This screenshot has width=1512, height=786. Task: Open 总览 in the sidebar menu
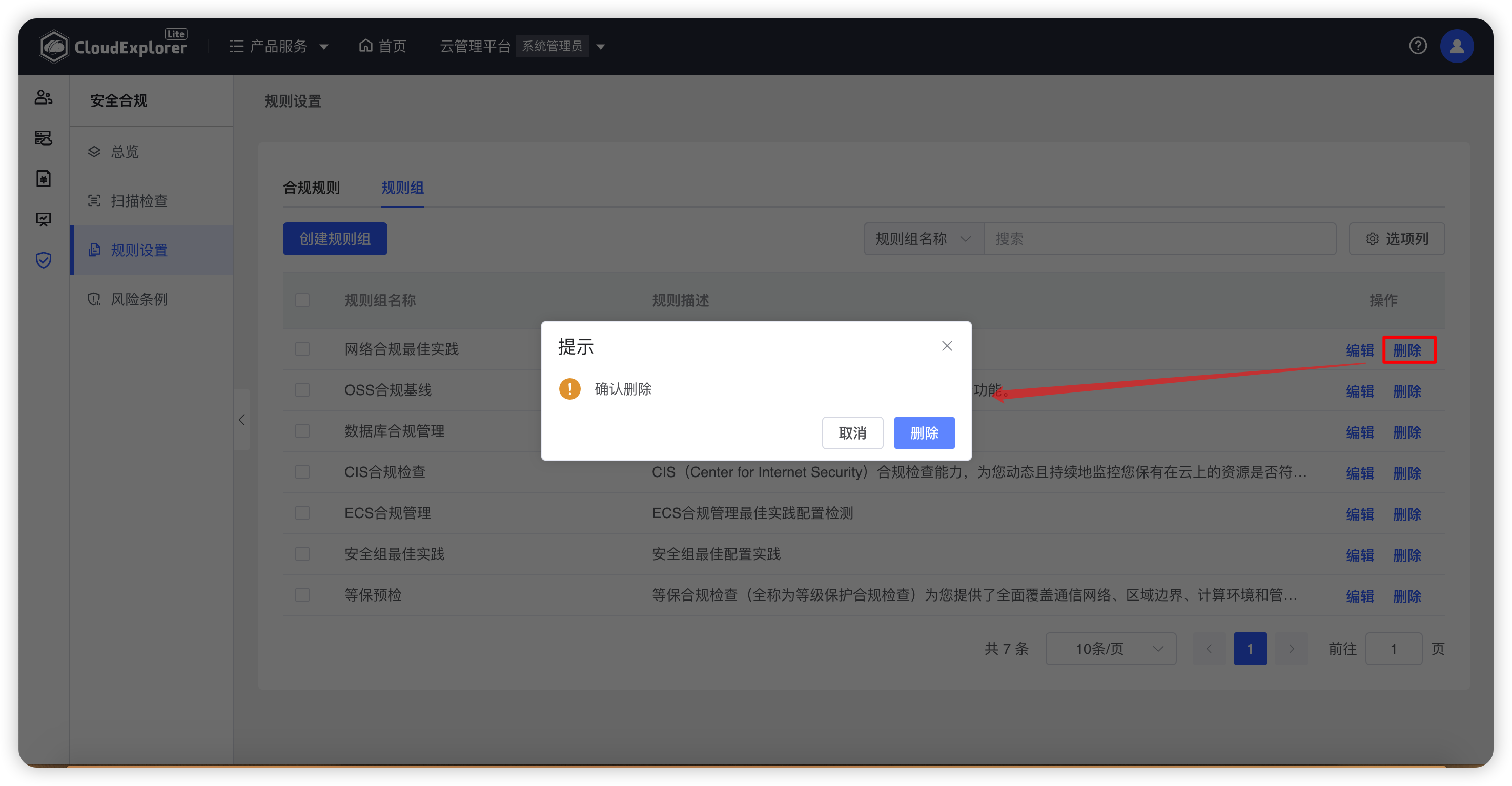[x=151, y=152]
